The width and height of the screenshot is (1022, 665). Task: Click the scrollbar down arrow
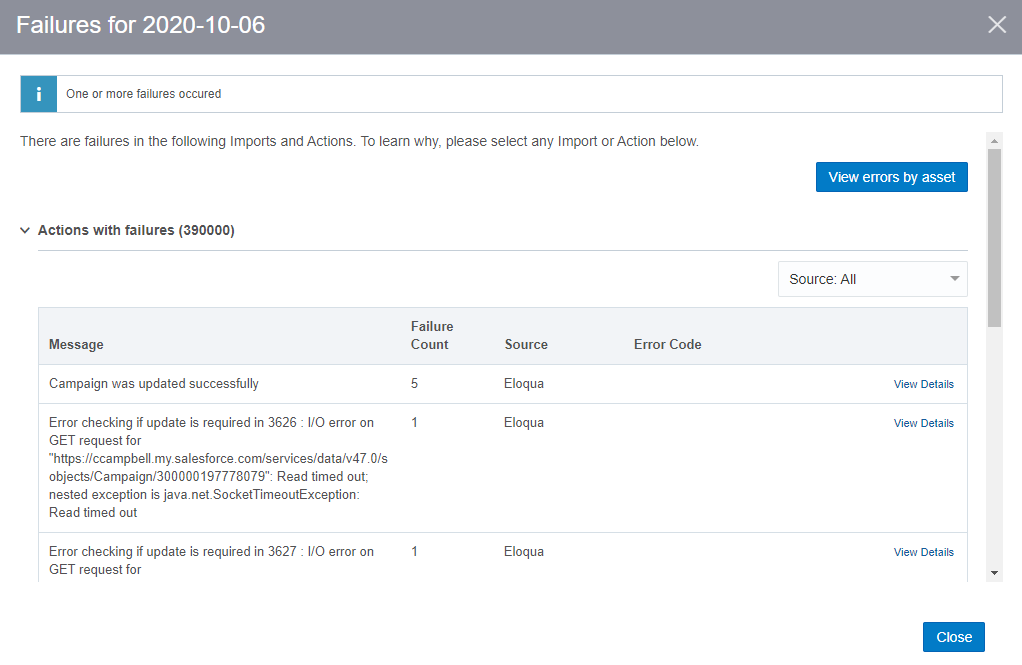(994, 572)
